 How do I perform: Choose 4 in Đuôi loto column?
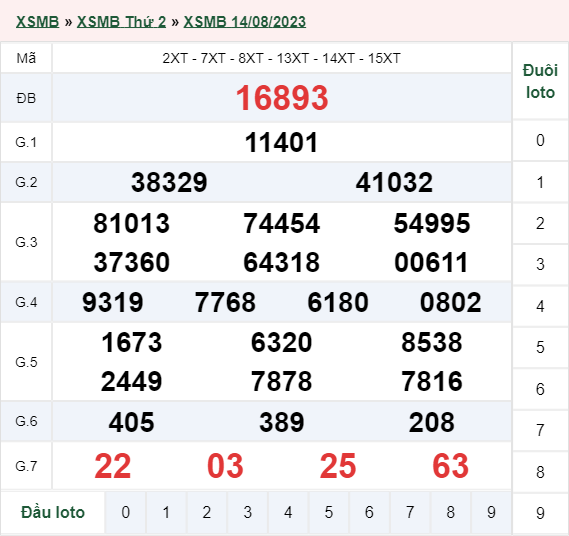point(540,306)
